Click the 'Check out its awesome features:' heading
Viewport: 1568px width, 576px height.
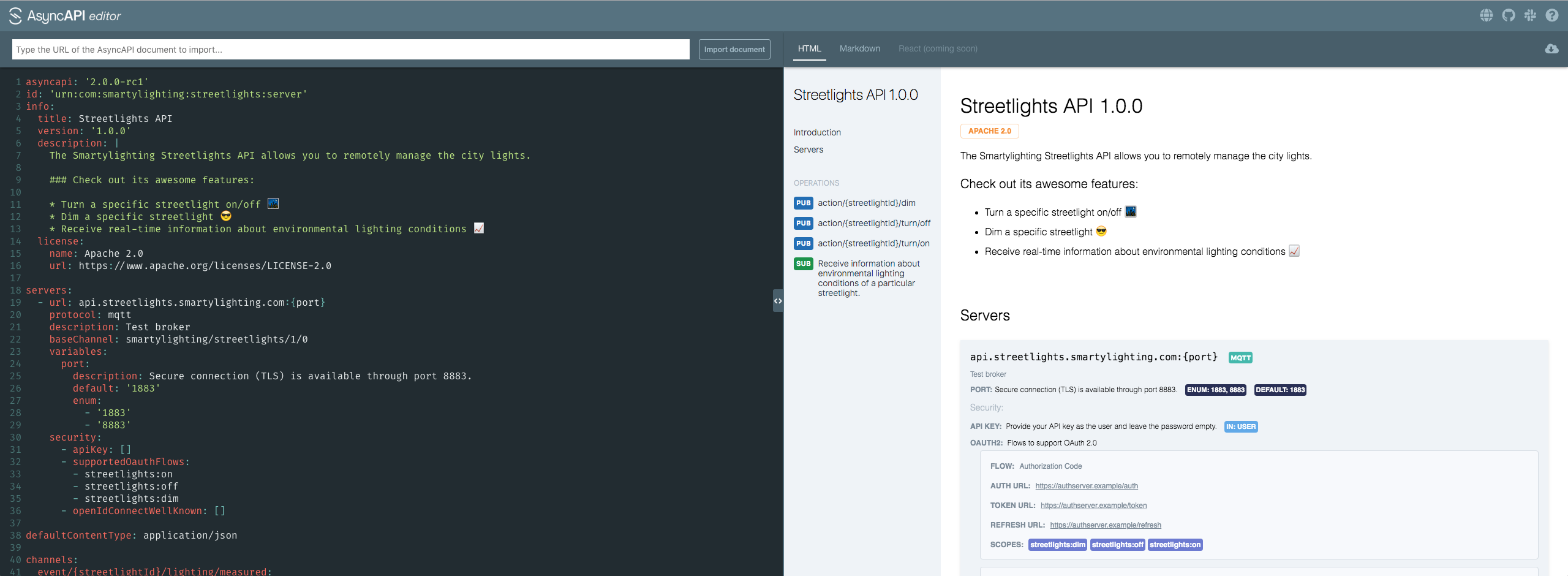point(1049,184)
